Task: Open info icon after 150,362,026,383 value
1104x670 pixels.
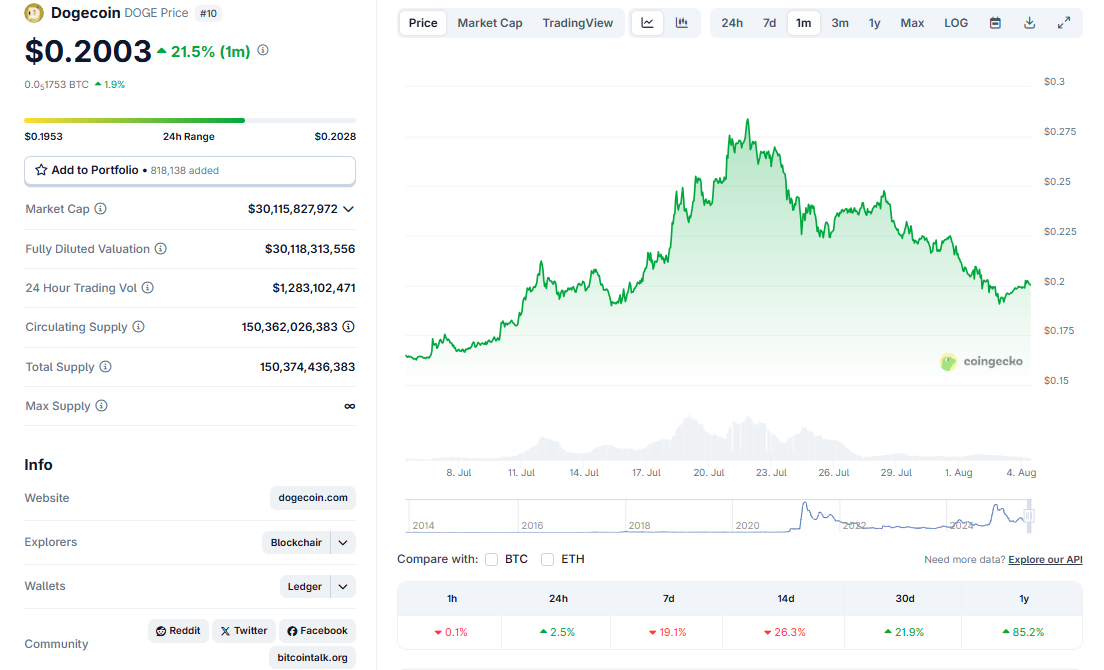Action: (x=349, y=327)
